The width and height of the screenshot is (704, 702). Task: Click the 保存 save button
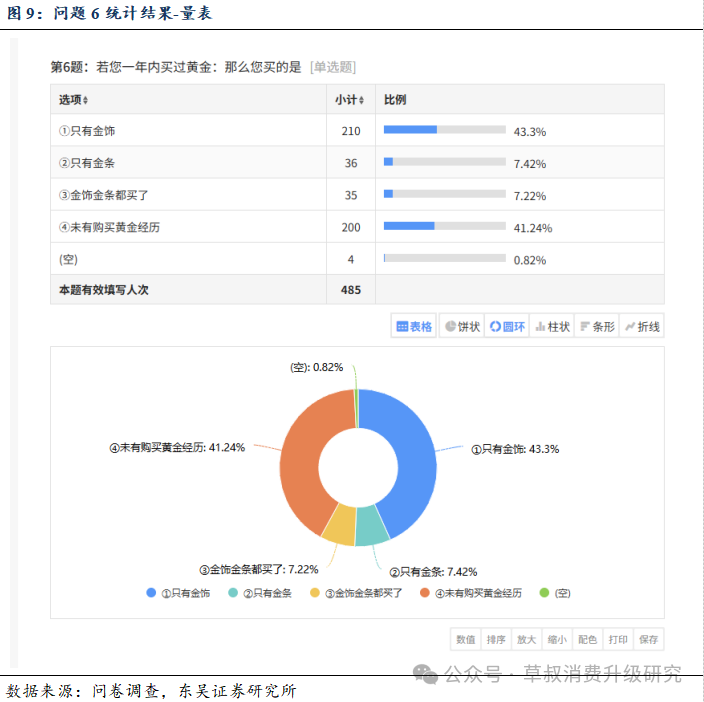point(649,639)
